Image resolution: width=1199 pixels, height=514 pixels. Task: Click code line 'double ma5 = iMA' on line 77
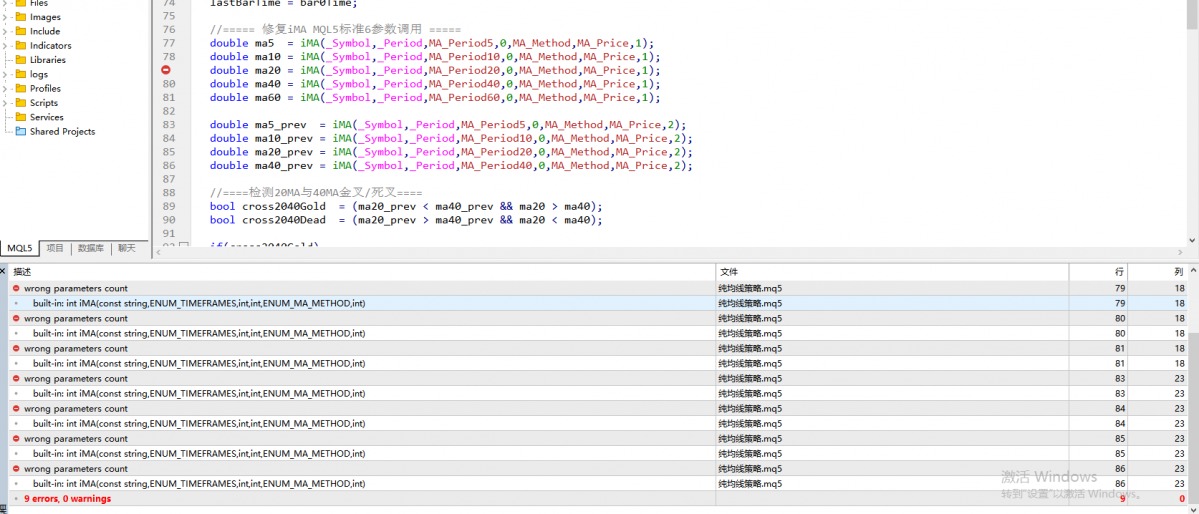(432, 43)
